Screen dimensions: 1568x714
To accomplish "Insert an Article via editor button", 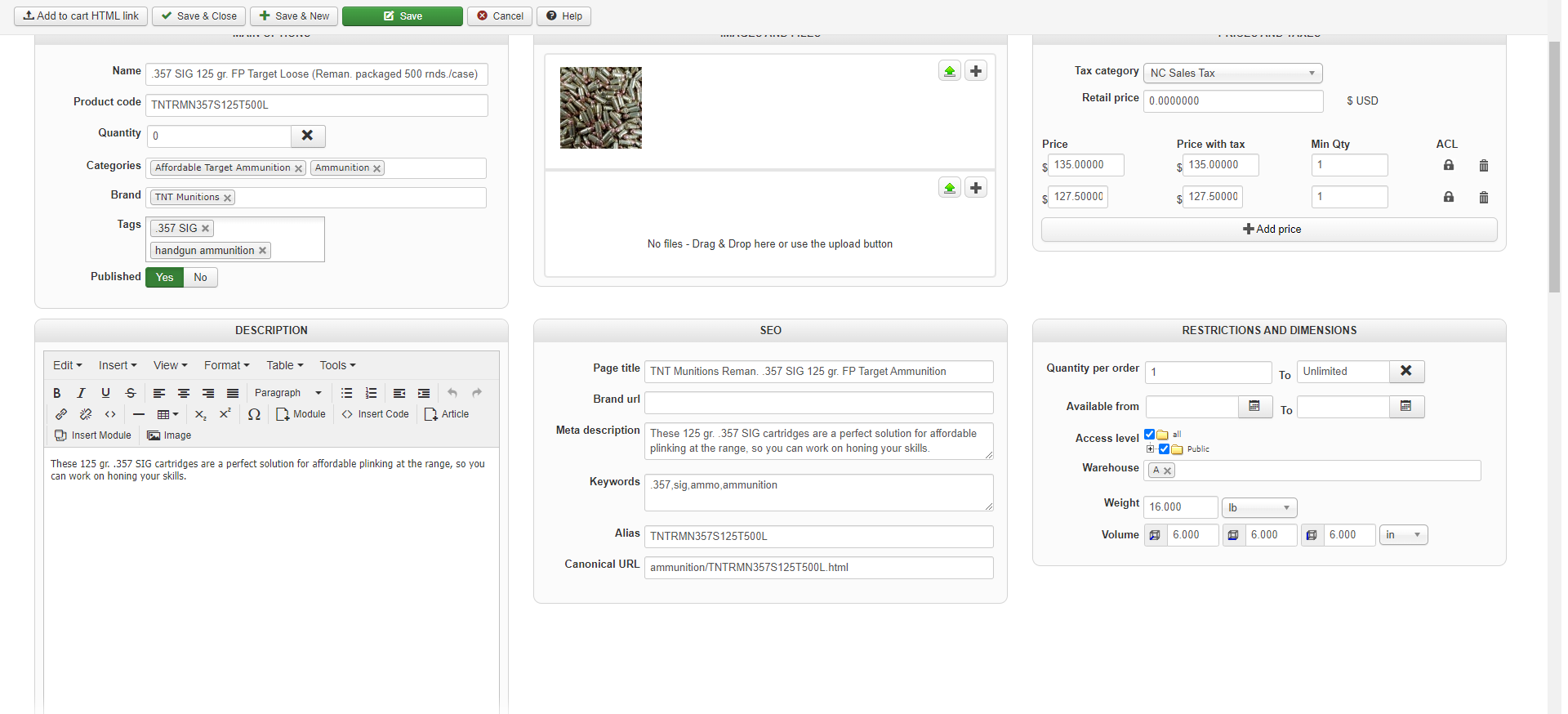I will pos(447,414).
